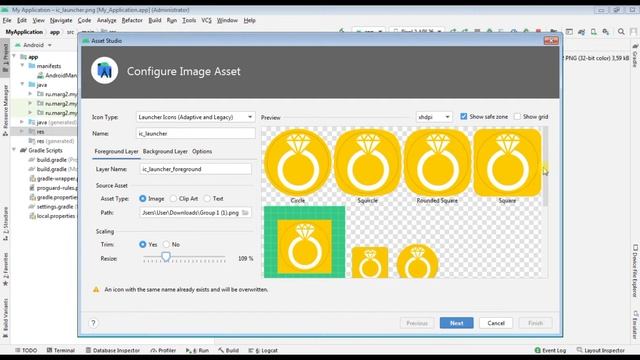Open the VCS menu
The height and width of the screenshot is (360, 640).
point(206,20)
